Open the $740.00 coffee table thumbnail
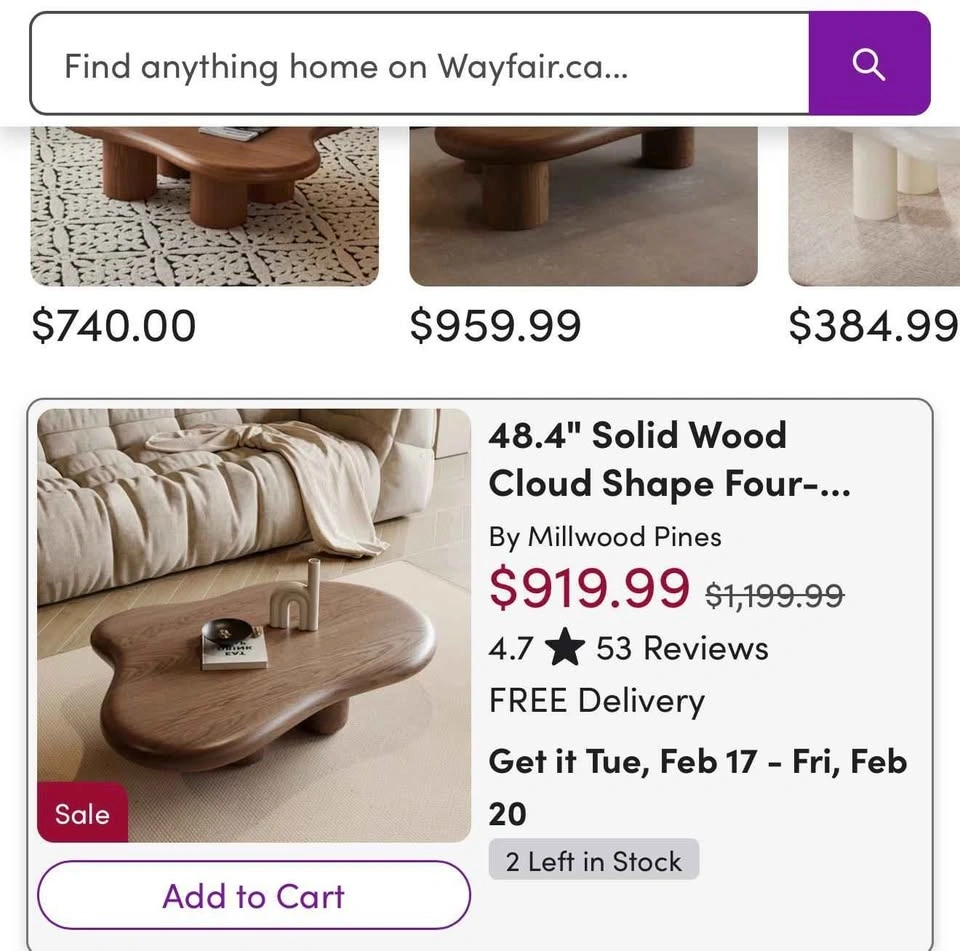 coord(205,206)
